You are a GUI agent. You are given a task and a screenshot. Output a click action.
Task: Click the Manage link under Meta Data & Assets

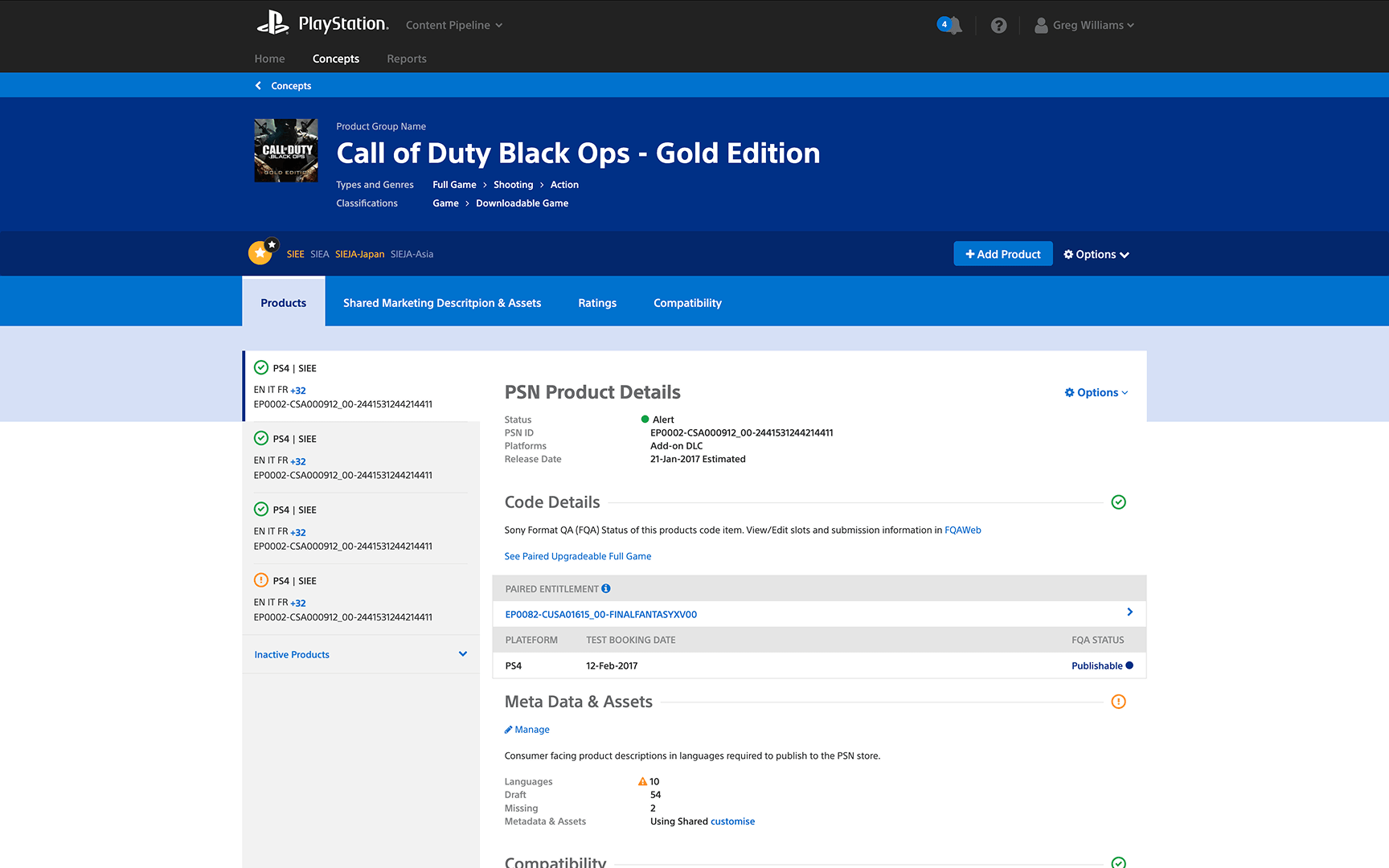[x=527, y=730]
